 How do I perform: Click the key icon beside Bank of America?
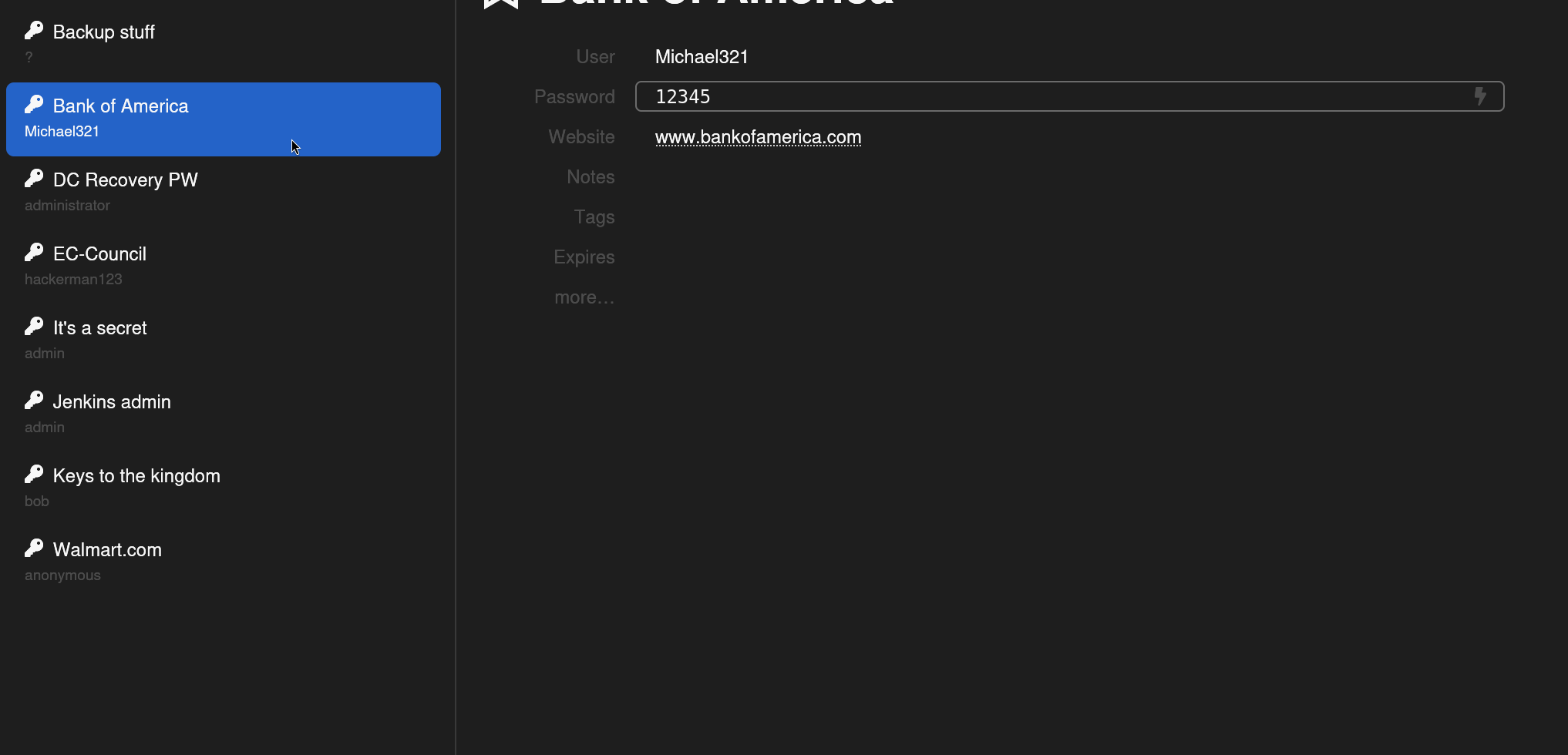(34, 104)
